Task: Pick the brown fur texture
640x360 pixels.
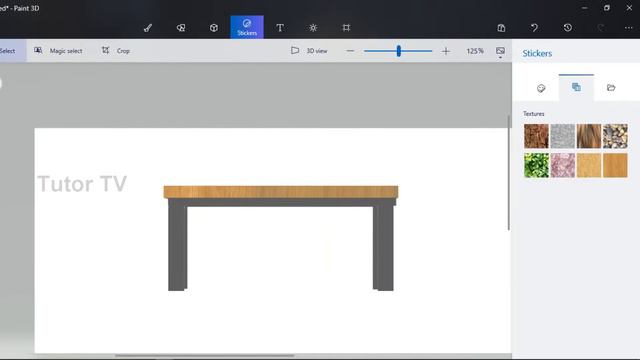Action: pos(589,136)
